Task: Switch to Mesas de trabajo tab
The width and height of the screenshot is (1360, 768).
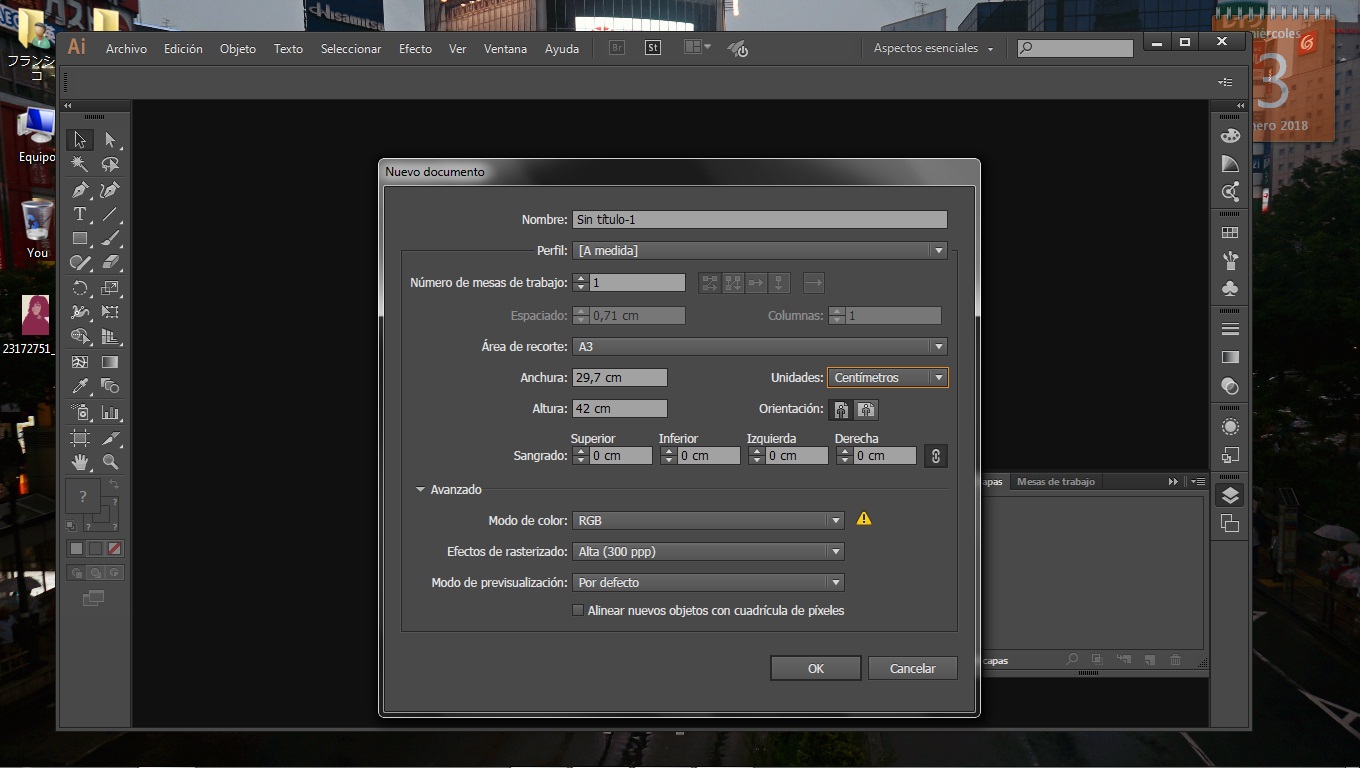Action: 1056,482
